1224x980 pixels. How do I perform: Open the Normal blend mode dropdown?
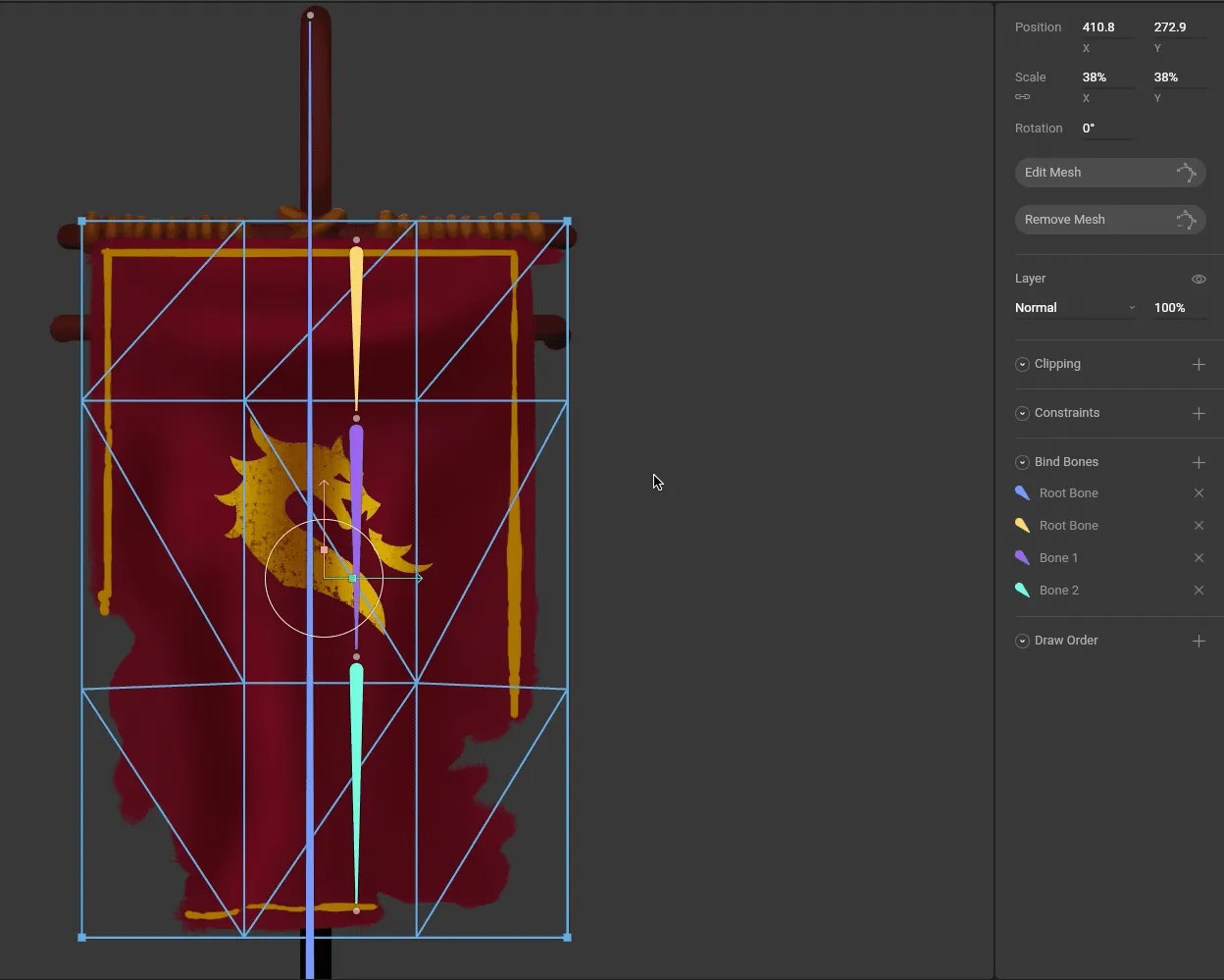[x=1075, y=308]
